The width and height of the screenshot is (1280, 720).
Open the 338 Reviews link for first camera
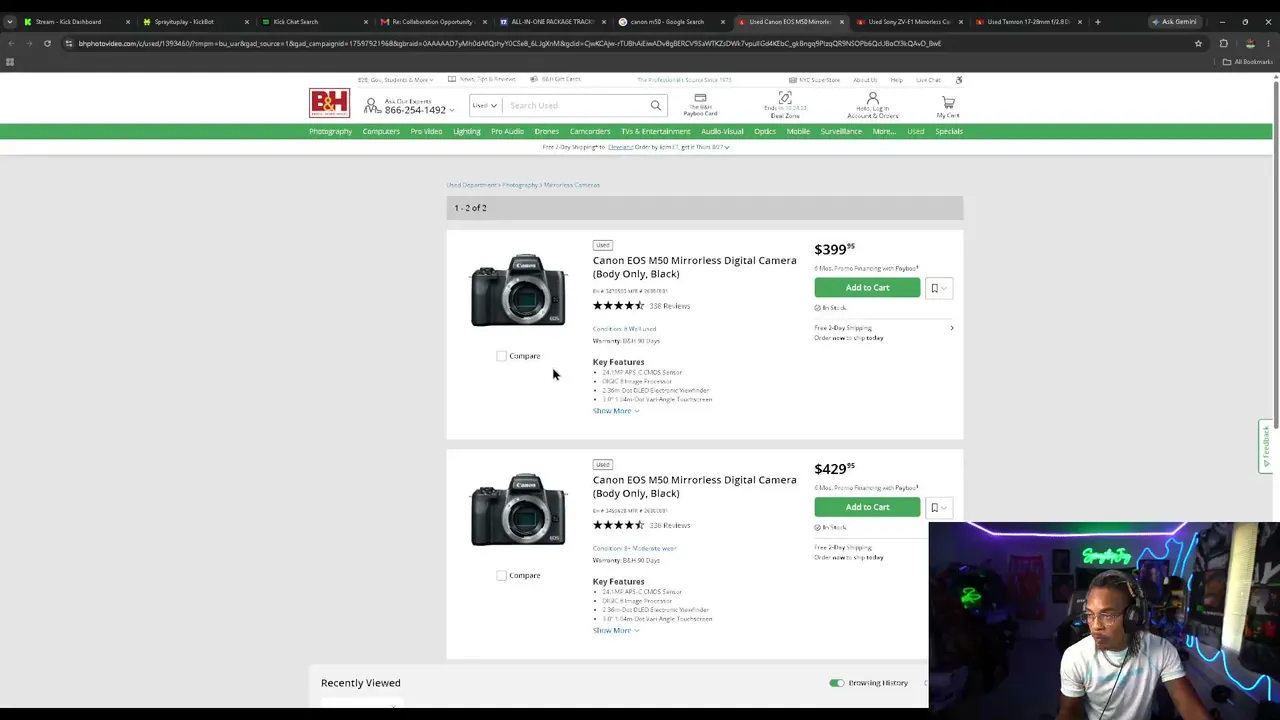670,306
